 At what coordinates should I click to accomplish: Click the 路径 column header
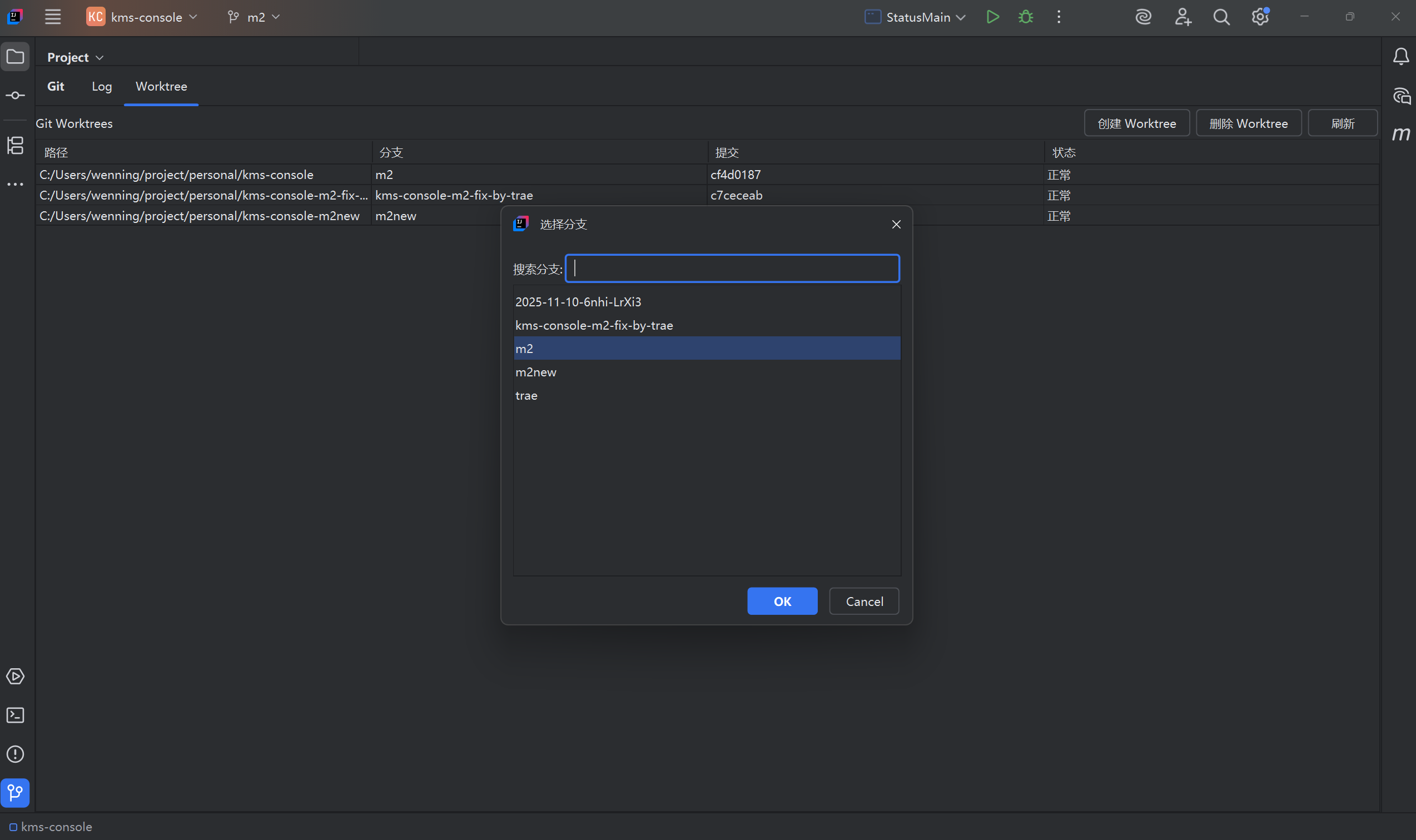click(x=203, y=152)
